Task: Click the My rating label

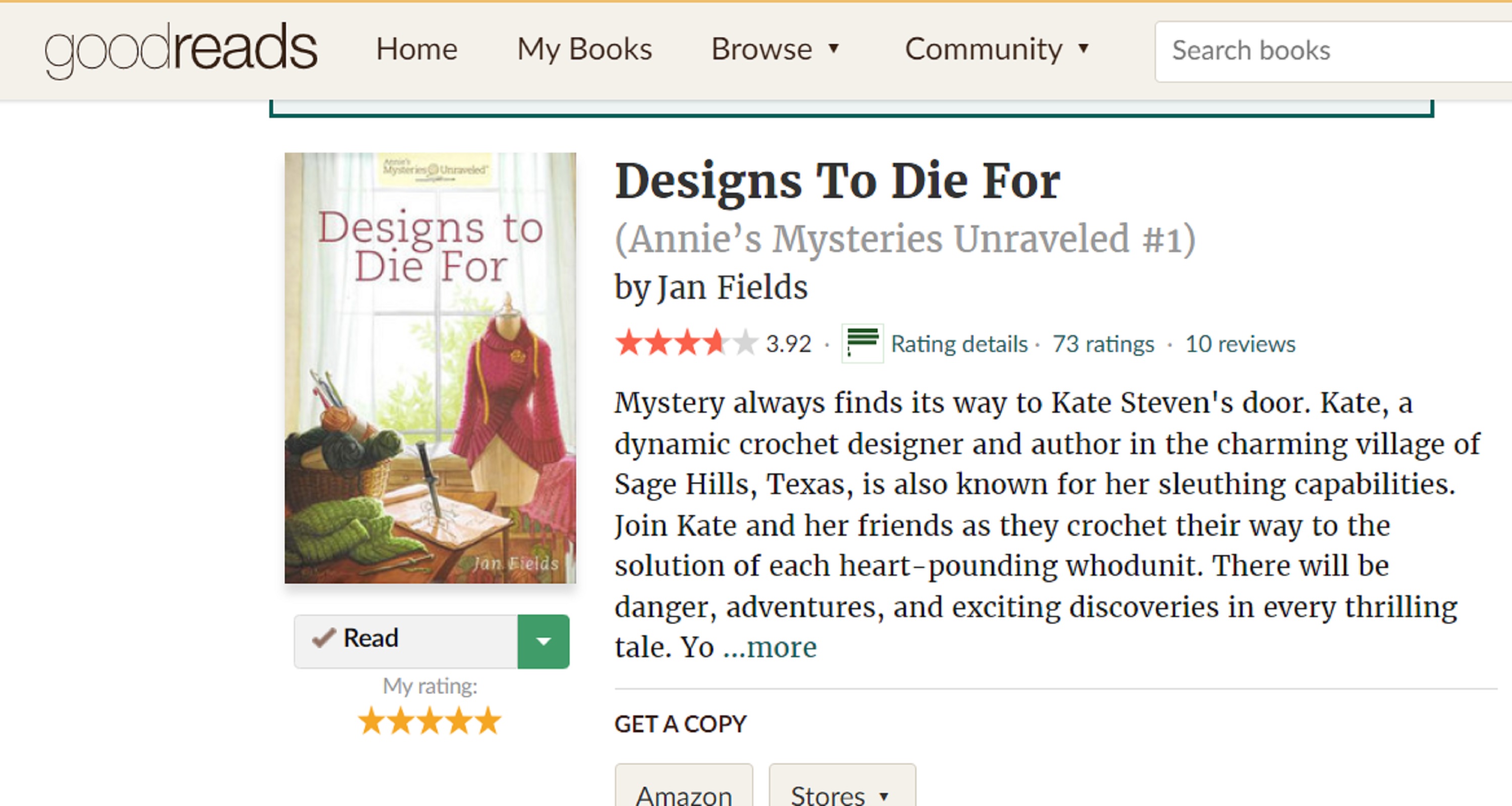Action: click(430, 686)
